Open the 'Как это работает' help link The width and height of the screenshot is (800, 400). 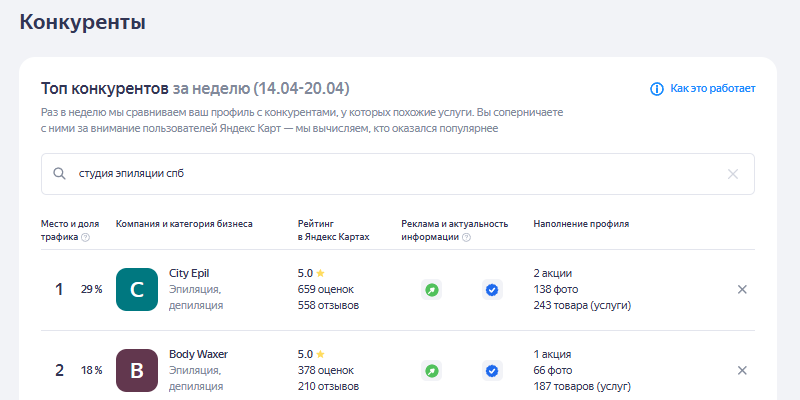click(712, 88)
